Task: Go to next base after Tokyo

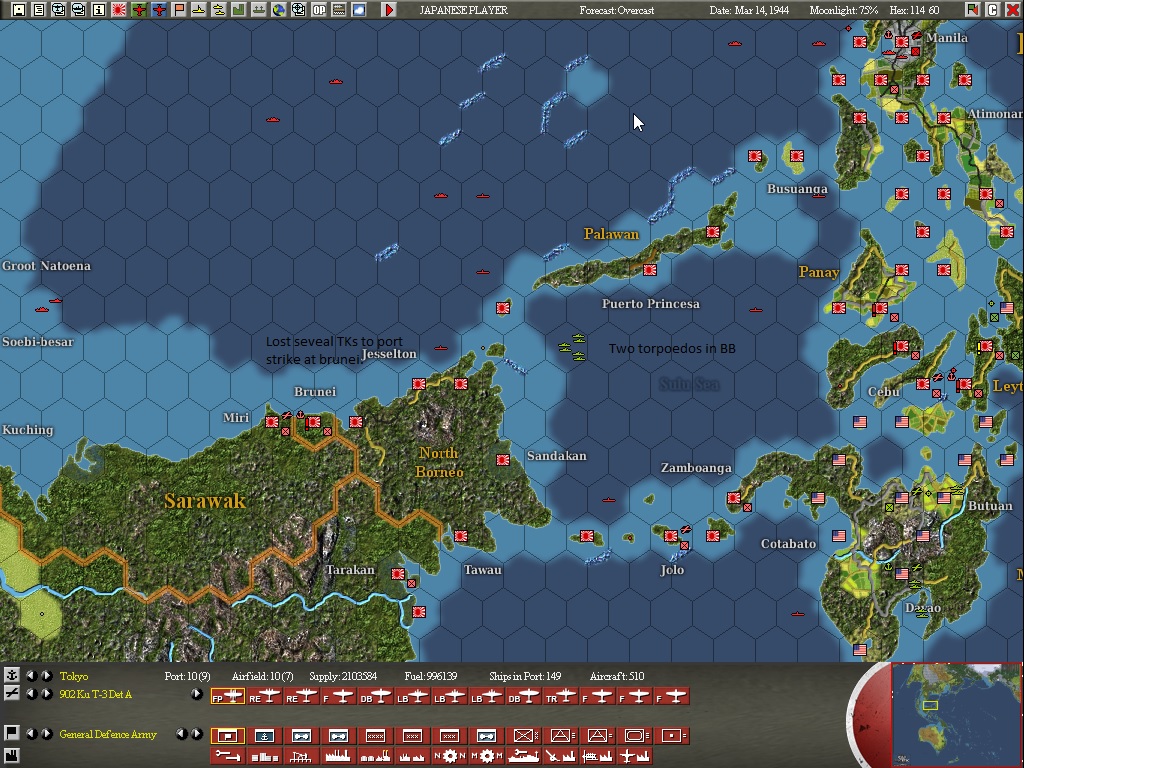Action: pyautogui.click(x=47, y=675)
